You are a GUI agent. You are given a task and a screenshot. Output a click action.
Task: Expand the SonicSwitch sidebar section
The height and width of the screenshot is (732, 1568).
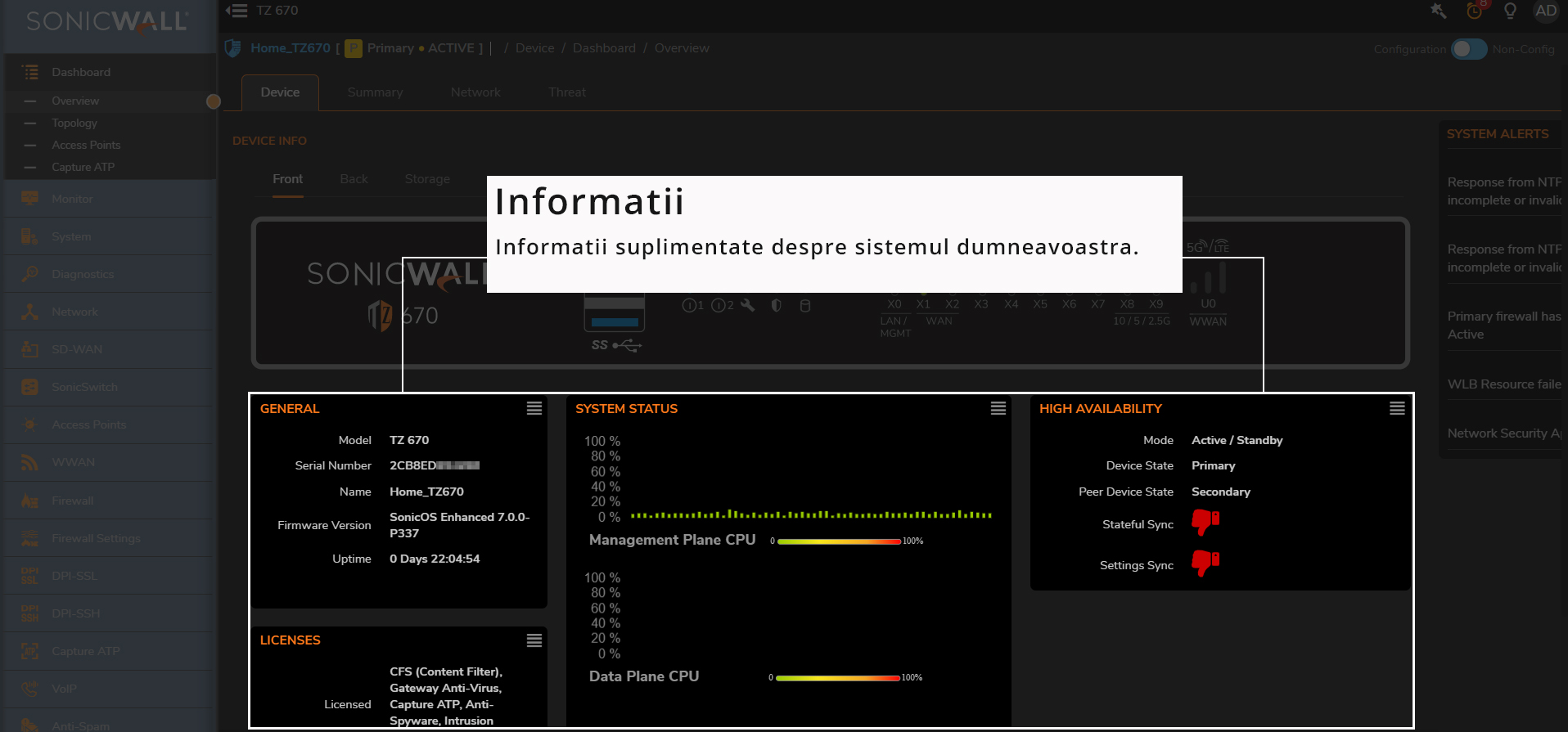(x=110, y=387)
